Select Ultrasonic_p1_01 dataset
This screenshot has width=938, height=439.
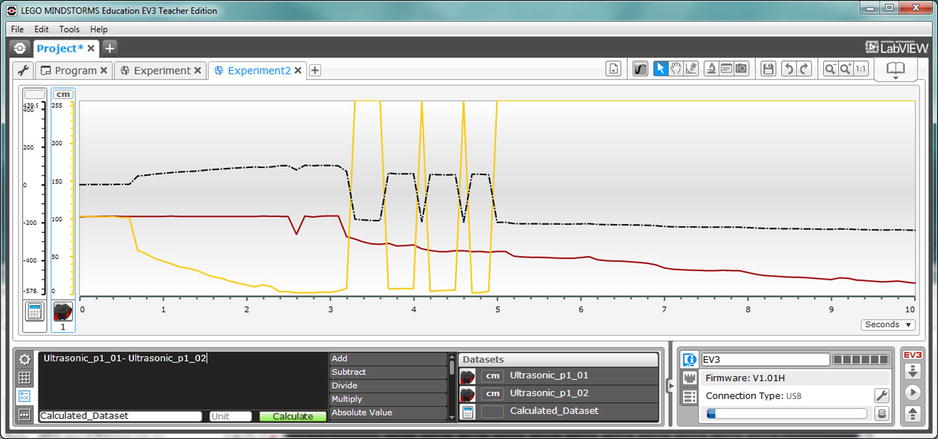[559, 376]
